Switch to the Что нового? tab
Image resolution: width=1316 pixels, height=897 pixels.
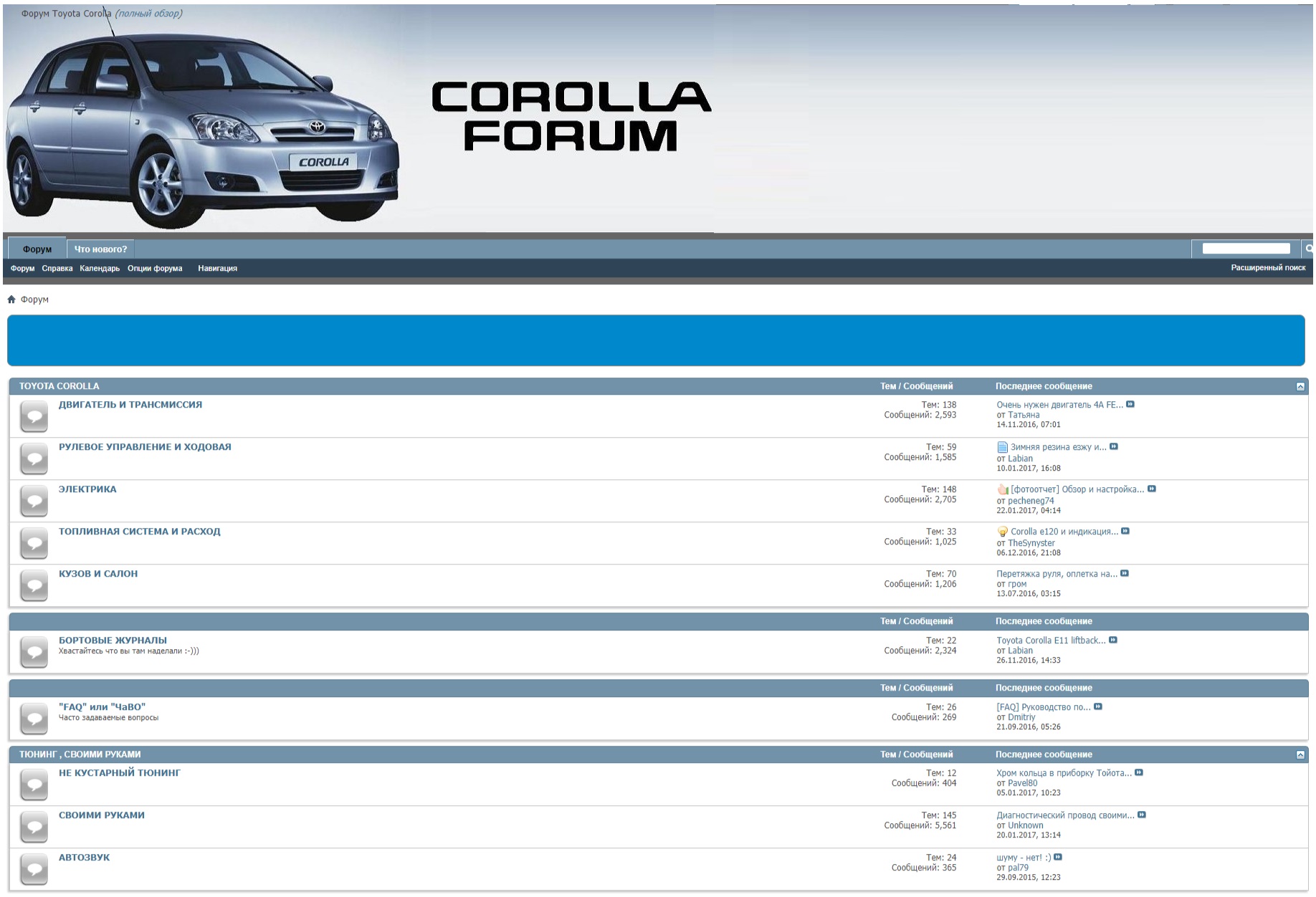point(100,249)
